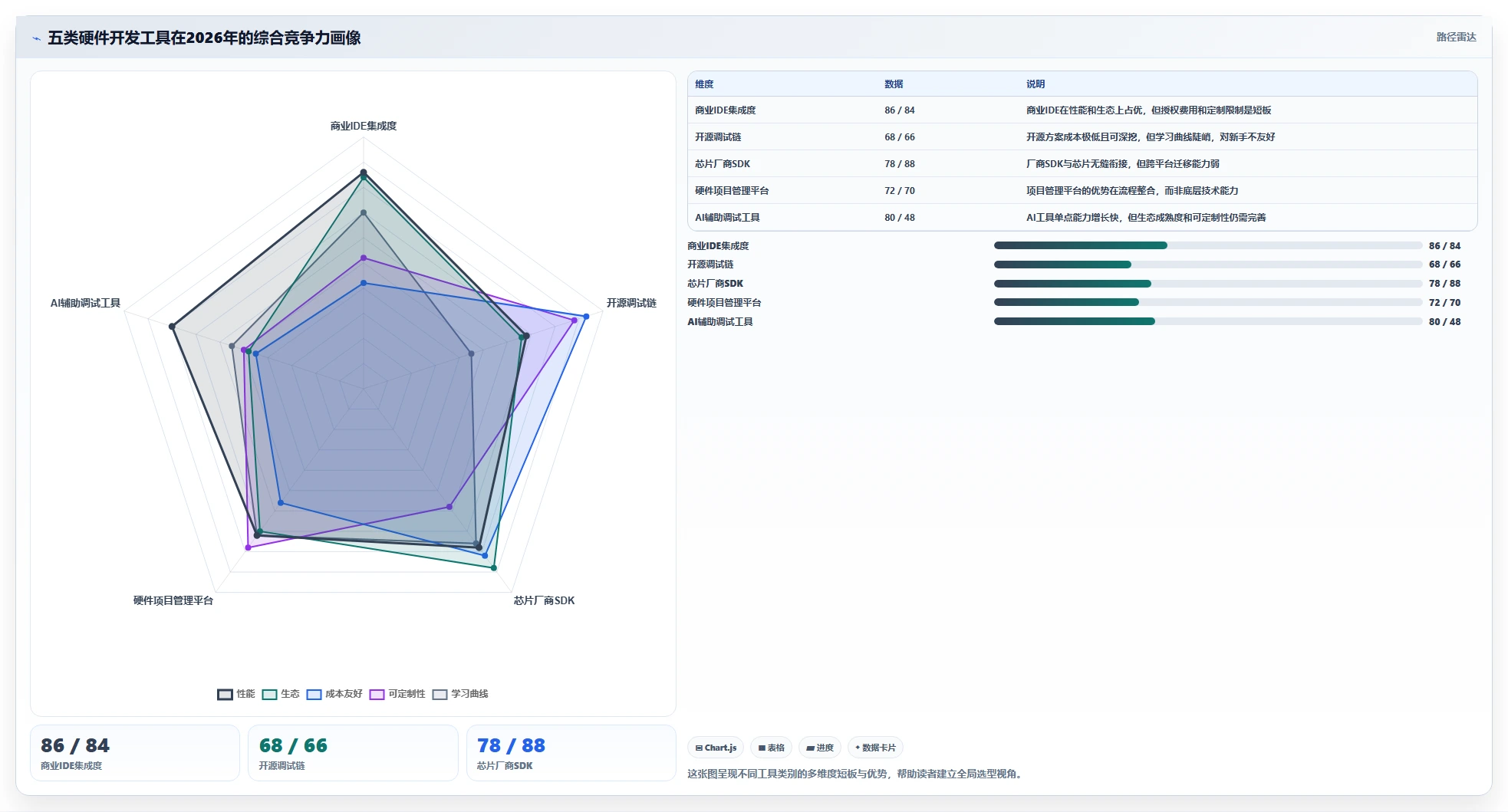
Task: Click table value 80 / 48
Action: (900, 218)
